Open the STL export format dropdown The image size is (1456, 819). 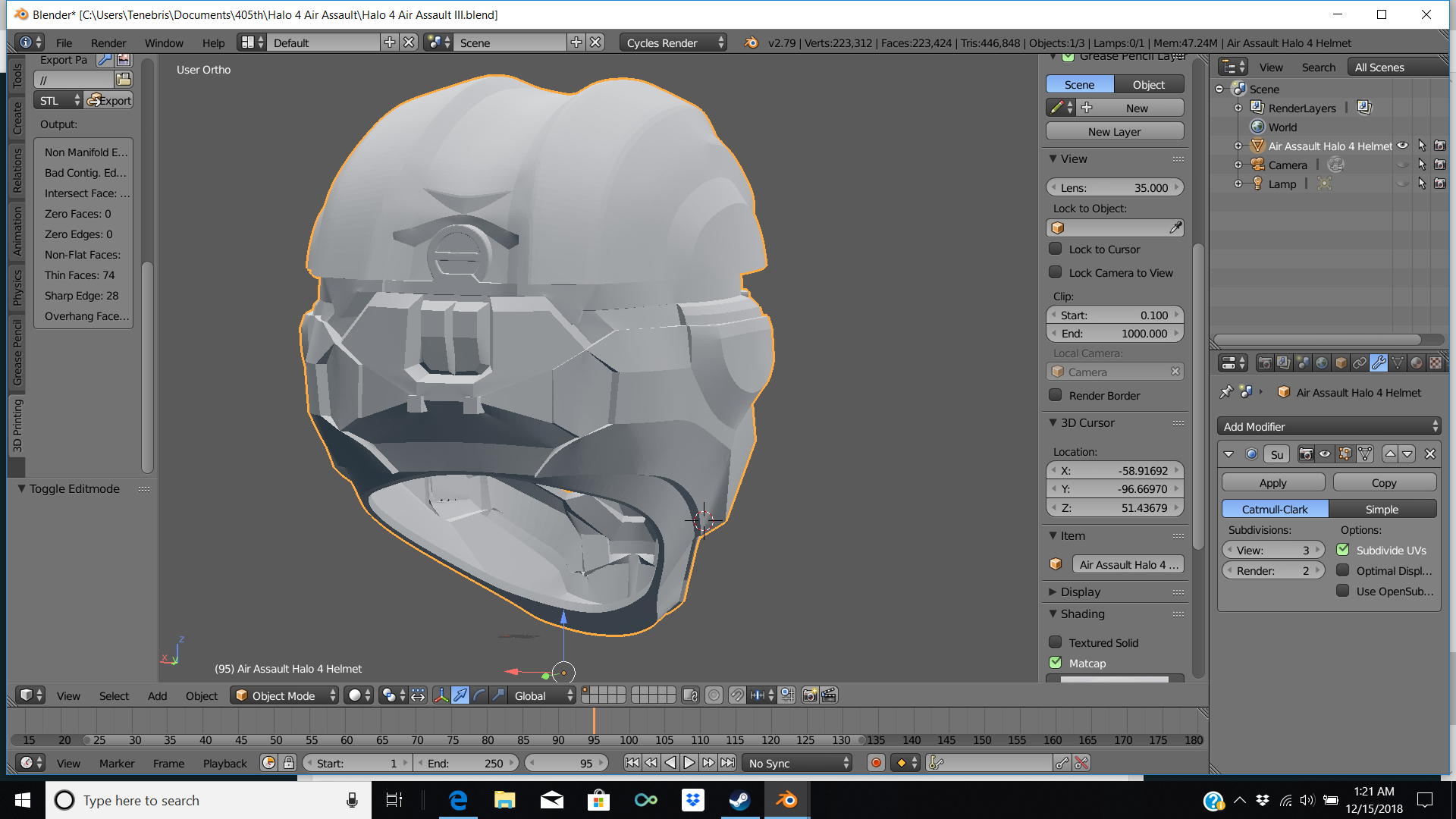click(x=58, y=100)
